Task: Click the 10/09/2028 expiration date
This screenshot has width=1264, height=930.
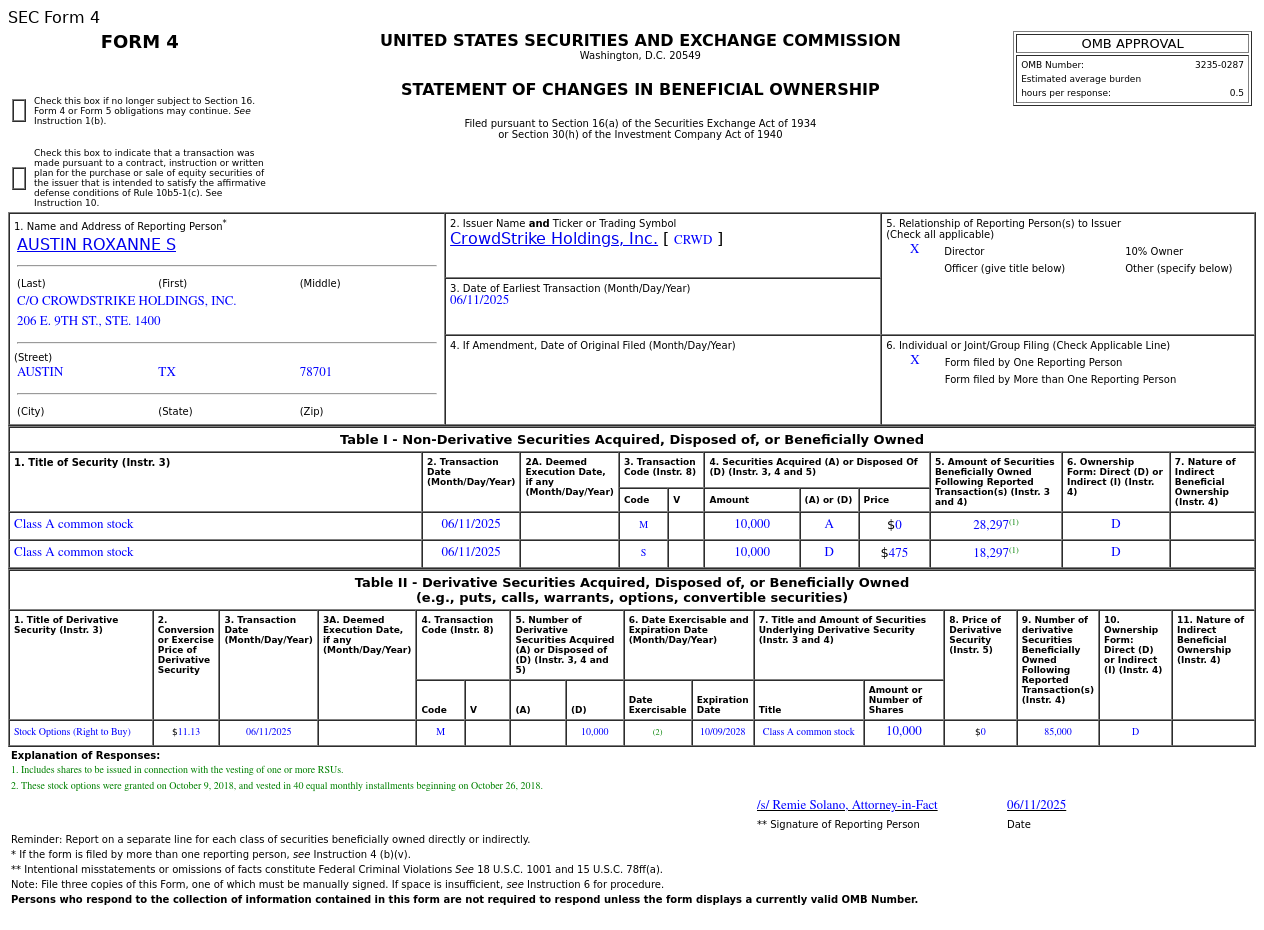Action: pyautogui.click(x=722, y=732)
